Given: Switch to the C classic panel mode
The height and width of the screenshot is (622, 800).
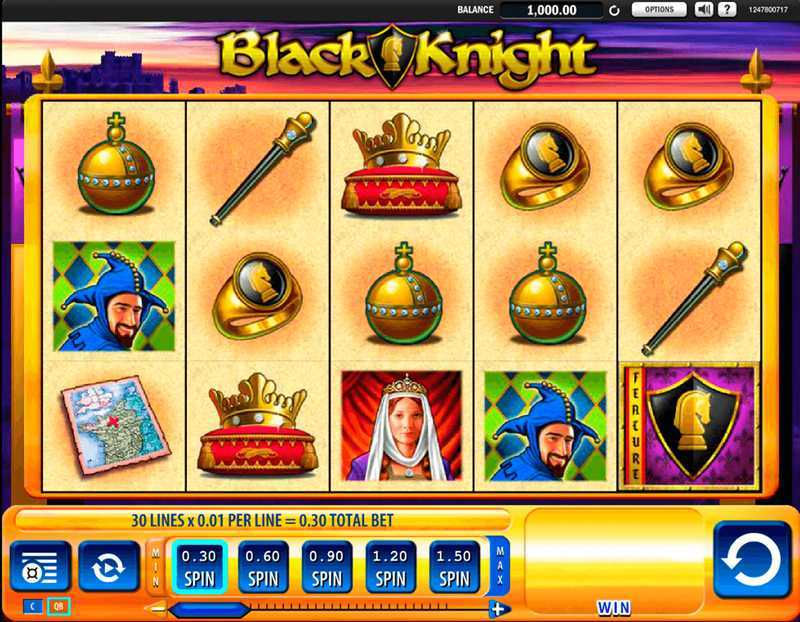Looking at the screenshot, I should click(x=33, y=607).
